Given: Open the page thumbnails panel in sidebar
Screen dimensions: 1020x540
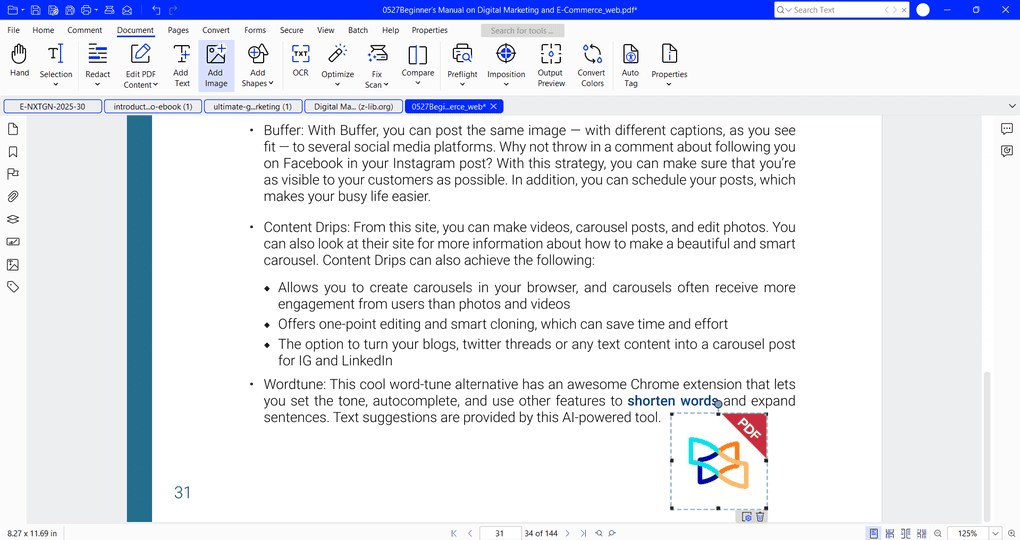Looking at the screenshot, I should [12, 129].
